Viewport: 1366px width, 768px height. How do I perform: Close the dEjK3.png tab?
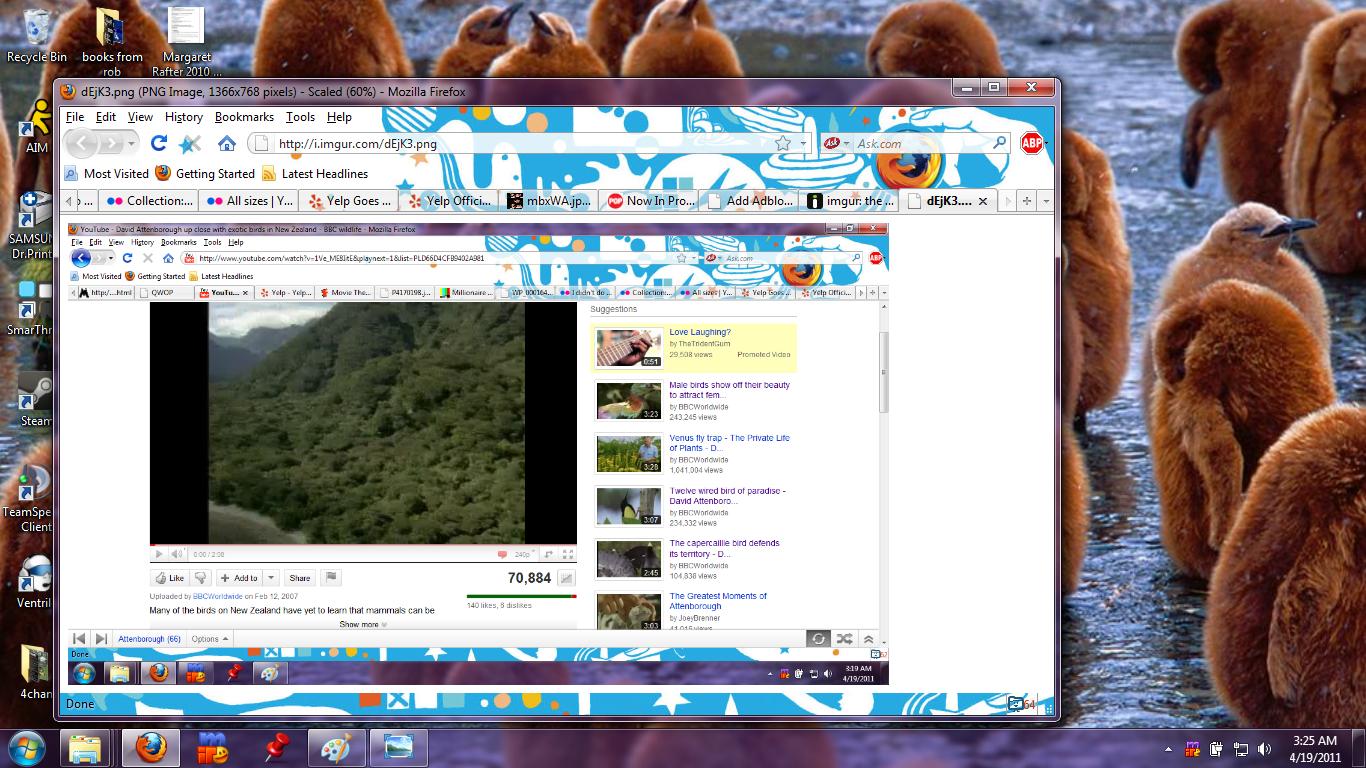982,201
